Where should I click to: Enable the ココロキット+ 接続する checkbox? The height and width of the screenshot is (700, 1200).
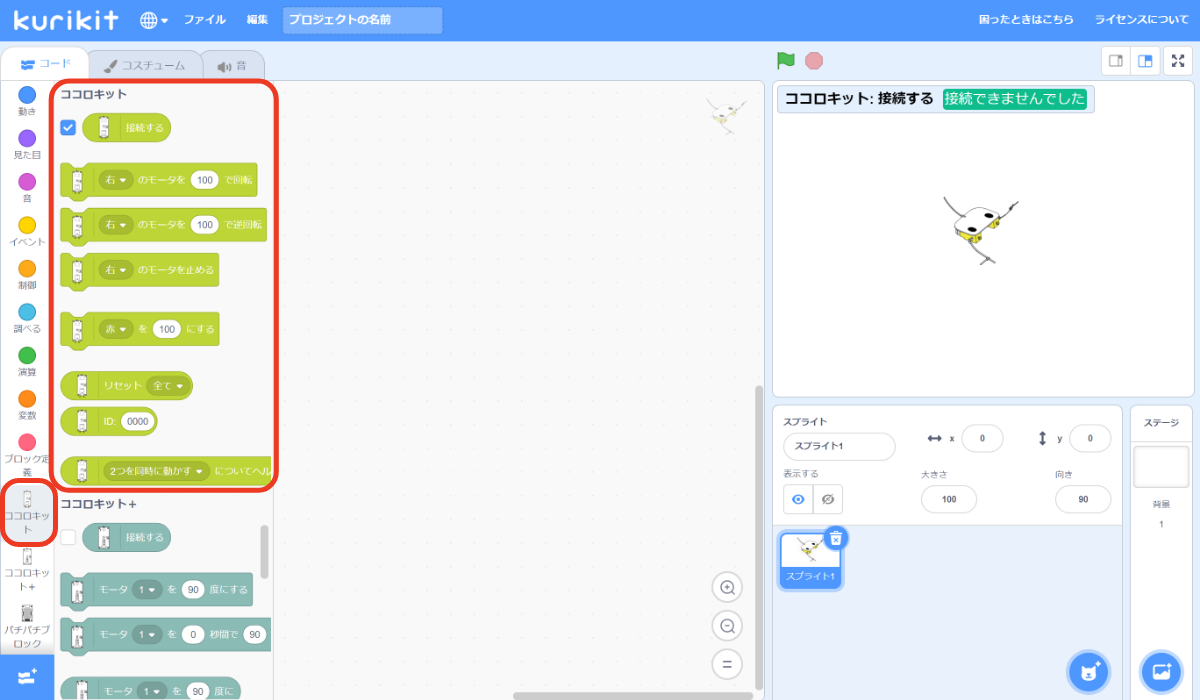tap(67, 537)
